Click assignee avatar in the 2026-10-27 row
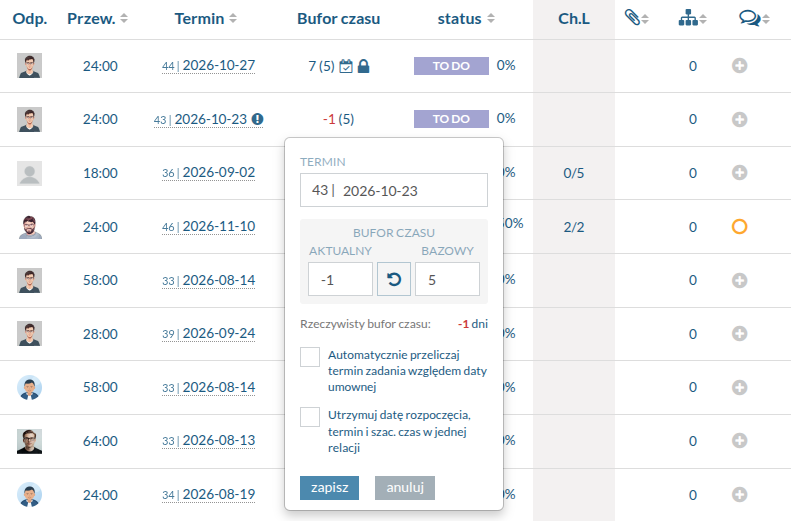 click(x=29, y=66)
